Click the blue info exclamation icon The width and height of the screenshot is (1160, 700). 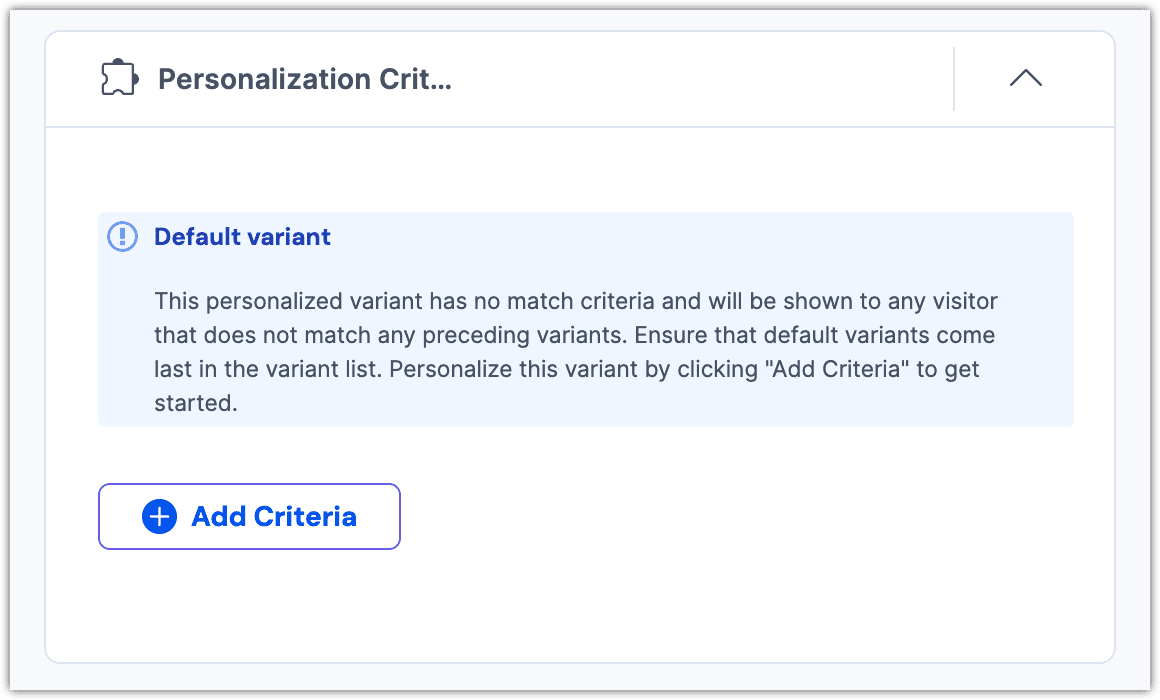tap(122, 237)
